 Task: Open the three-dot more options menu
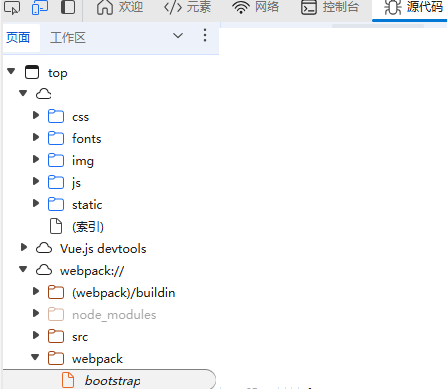point(205,35)
